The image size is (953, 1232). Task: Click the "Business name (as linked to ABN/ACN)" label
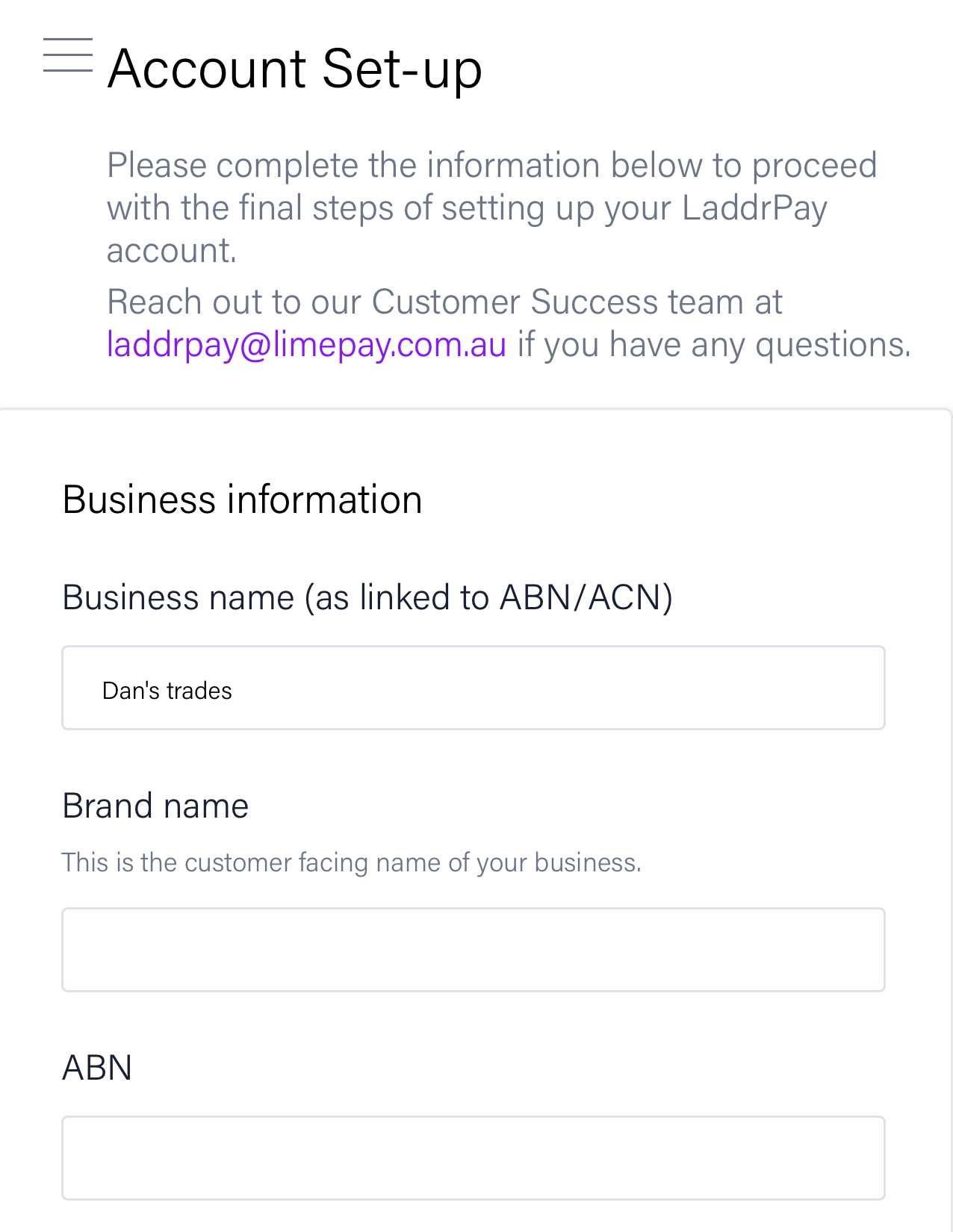[367, 597]
